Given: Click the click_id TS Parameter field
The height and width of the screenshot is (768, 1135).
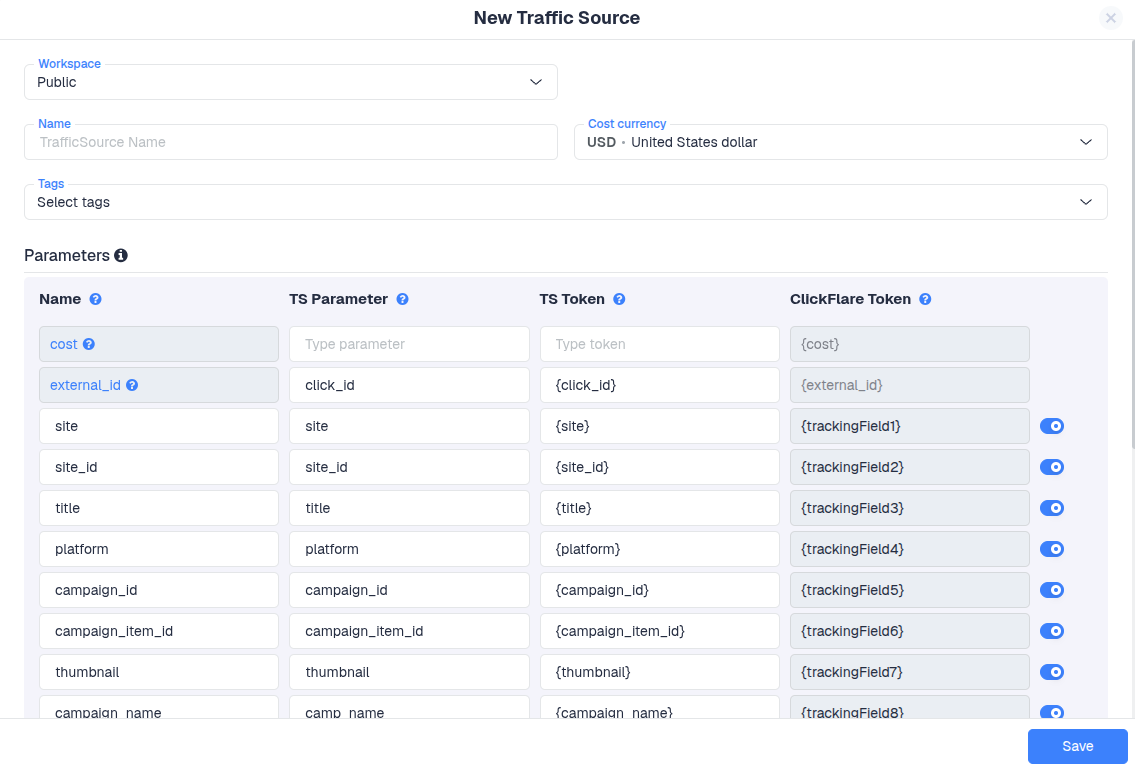Looking at the screenshot, I should 409,385.
